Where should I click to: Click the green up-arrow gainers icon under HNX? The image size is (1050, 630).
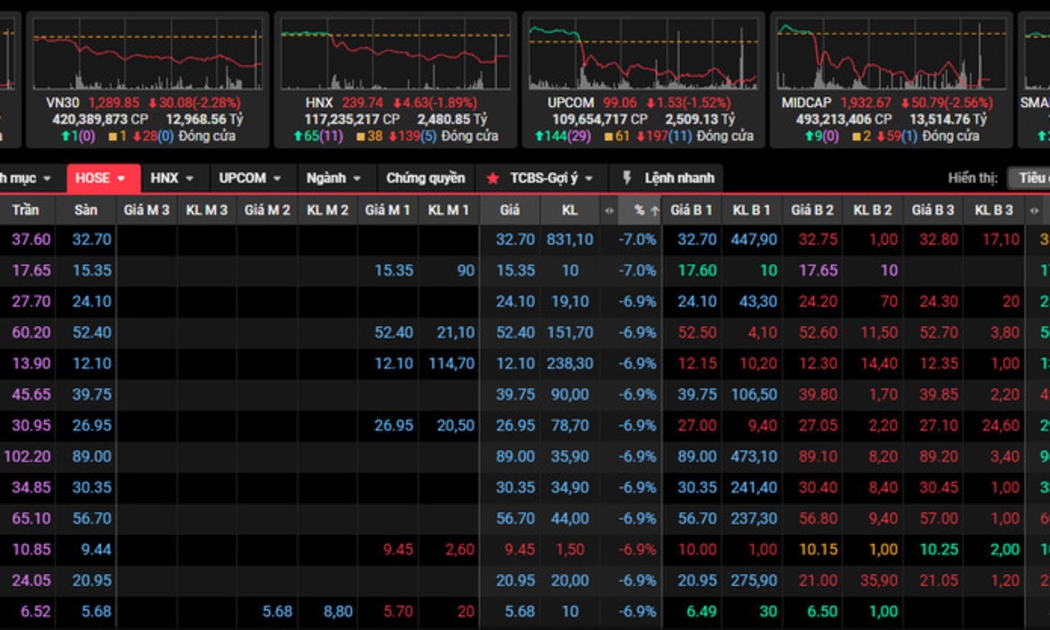click(x=298, y=136)
